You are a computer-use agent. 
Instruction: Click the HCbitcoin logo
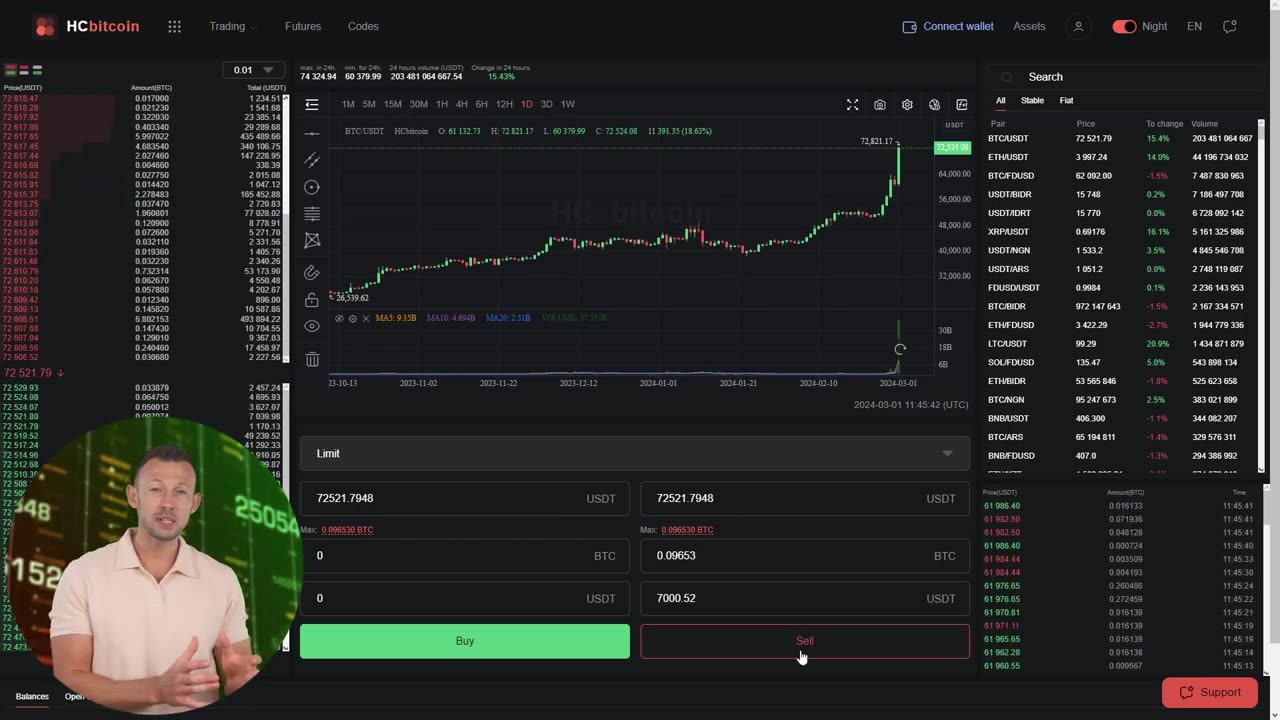pos(87,27)
